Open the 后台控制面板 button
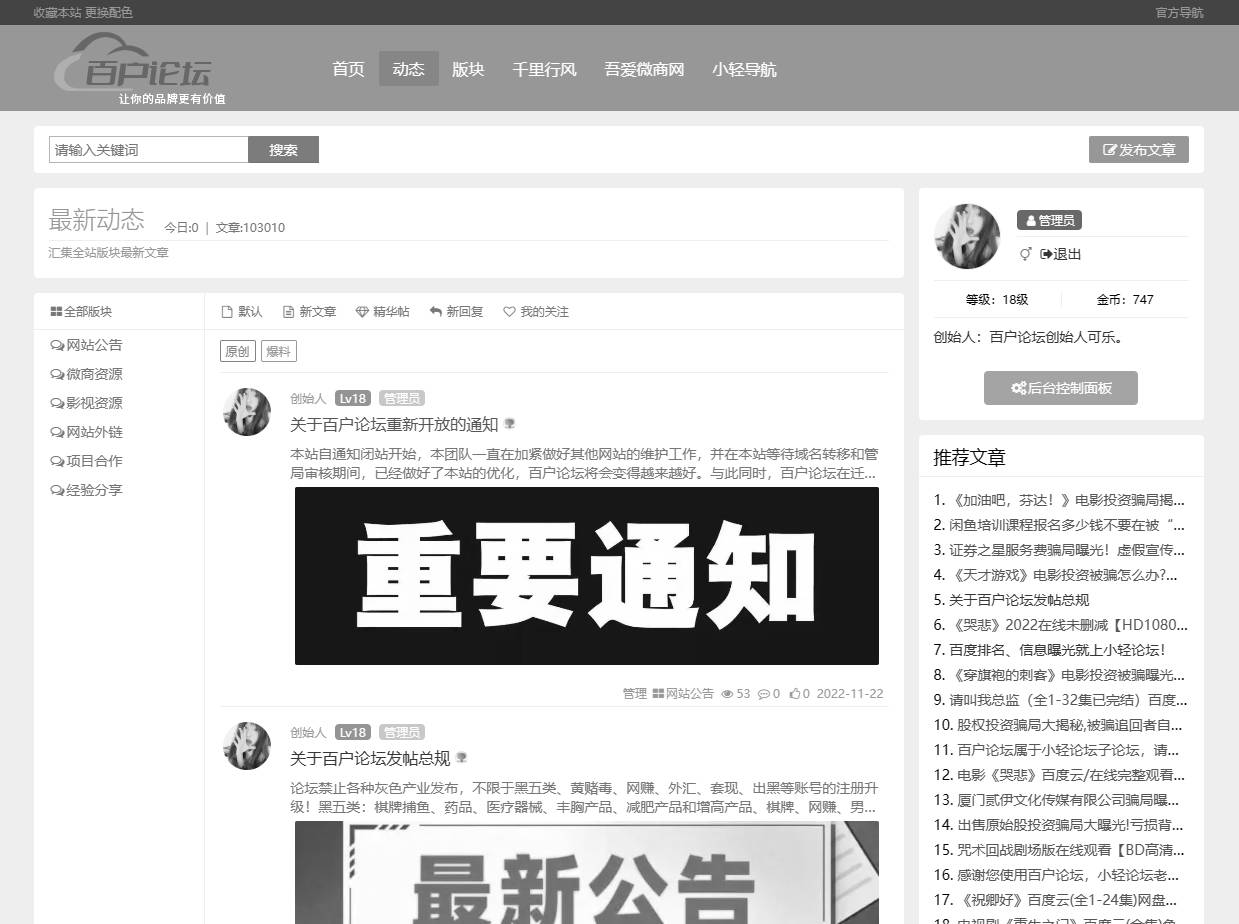 point(1060,388)
